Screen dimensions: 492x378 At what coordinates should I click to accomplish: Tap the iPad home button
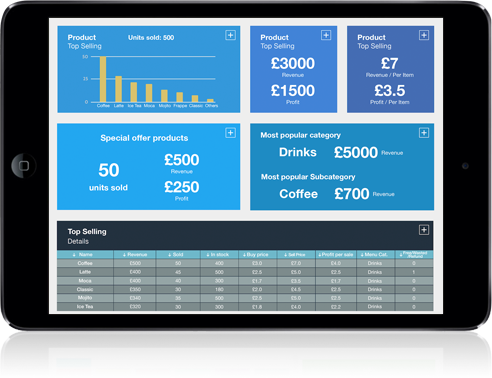[24, 165]
